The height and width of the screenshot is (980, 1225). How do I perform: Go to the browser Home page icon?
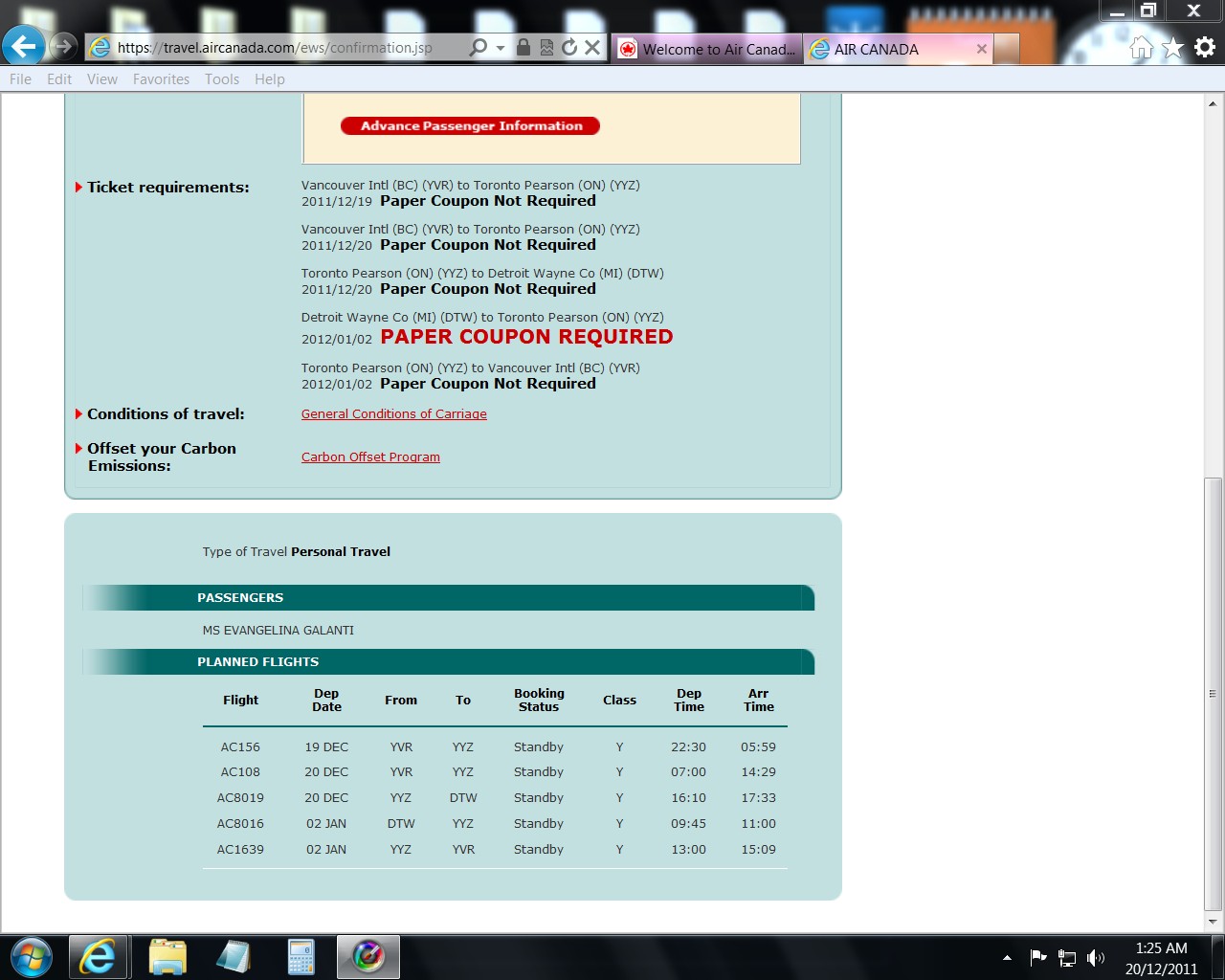point(1141,48)
